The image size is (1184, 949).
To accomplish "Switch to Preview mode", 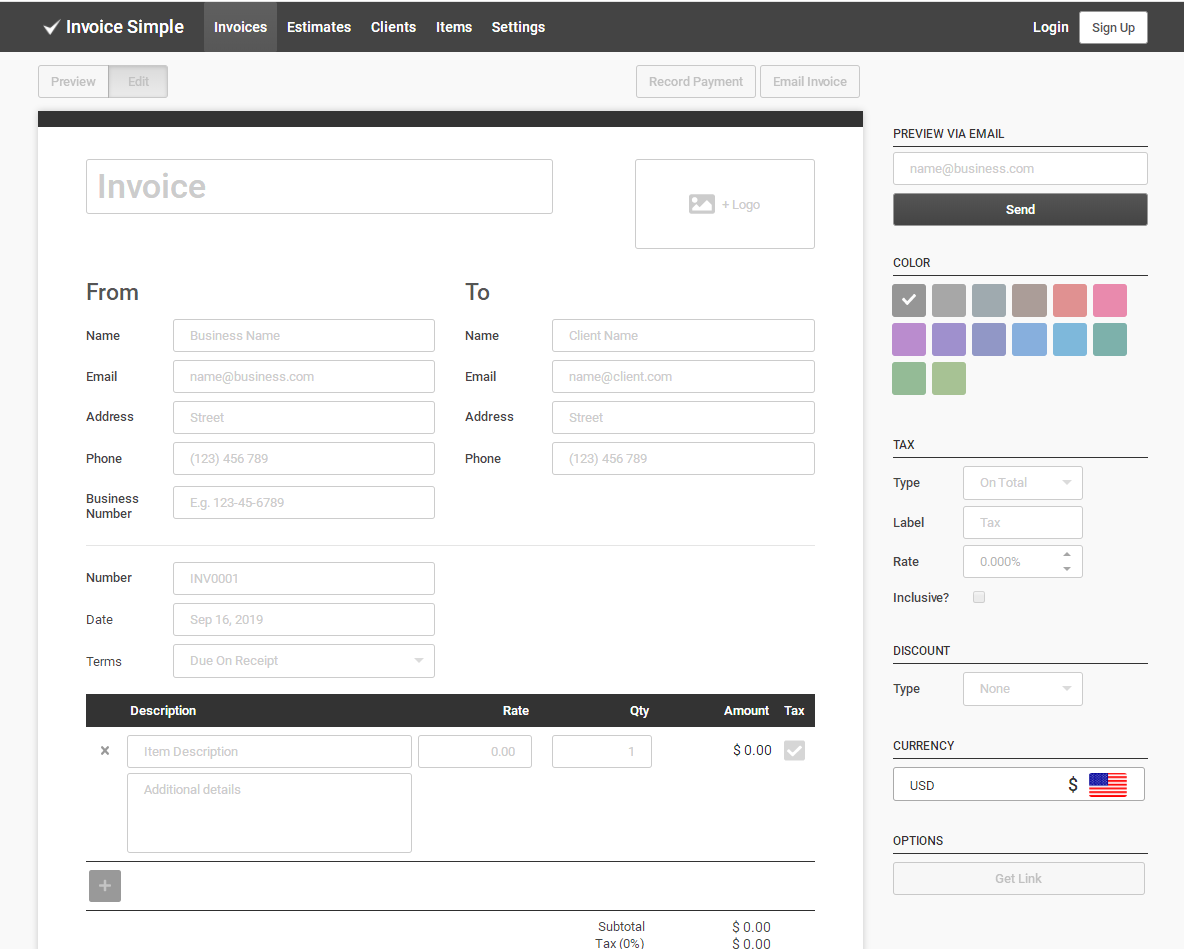I will (73, 82).
